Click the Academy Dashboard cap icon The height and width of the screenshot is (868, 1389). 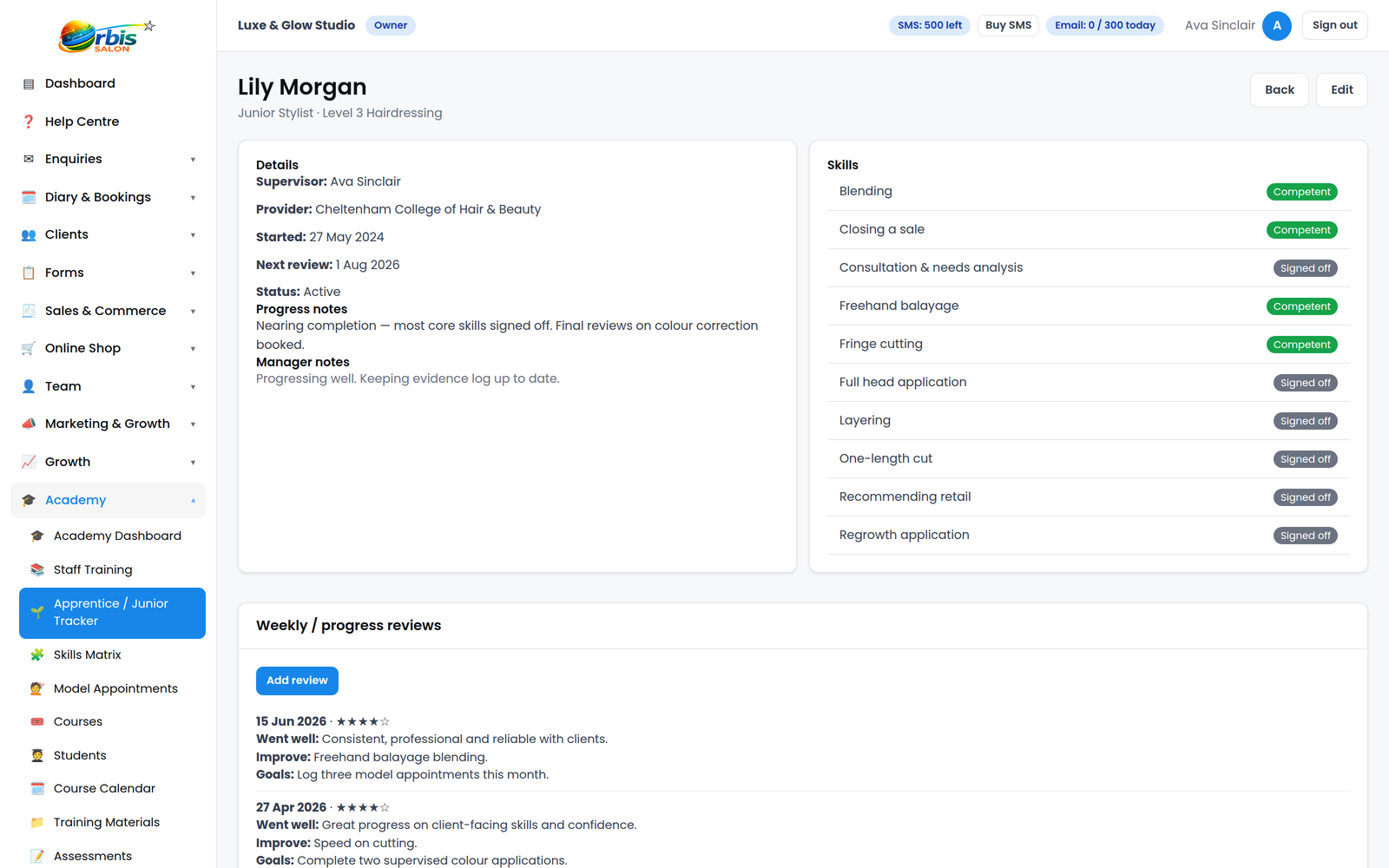tap(37, 536)
